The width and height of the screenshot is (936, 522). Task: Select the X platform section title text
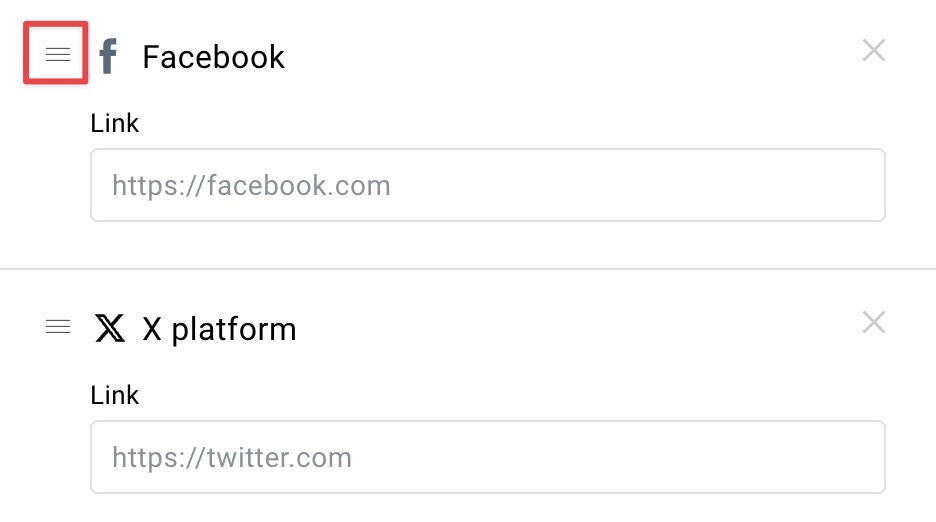219,329
